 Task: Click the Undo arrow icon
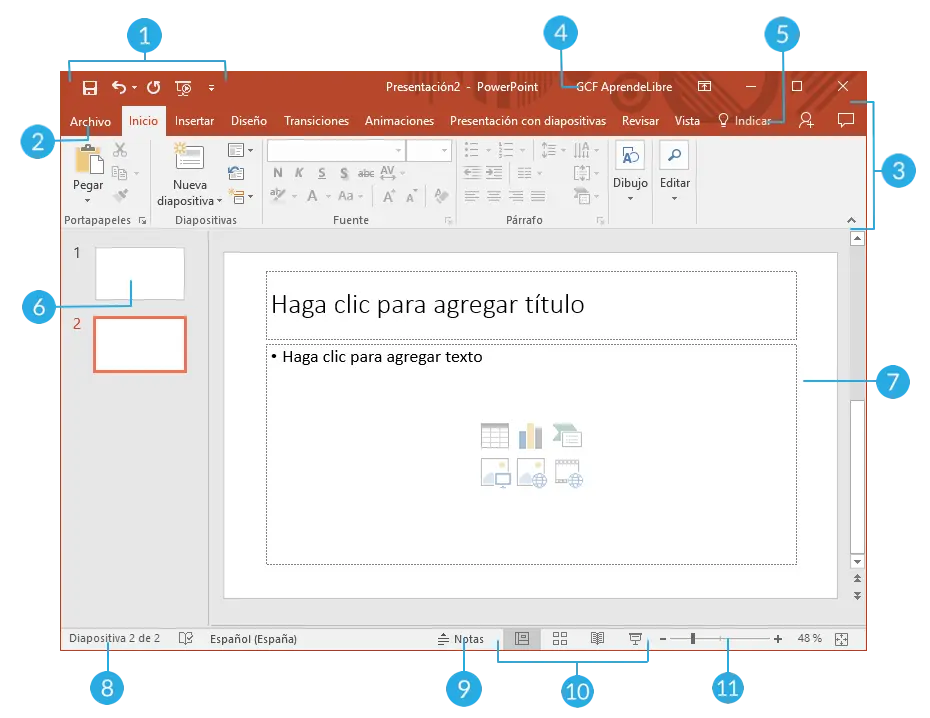pyautogui.click(x=119, y=87)
